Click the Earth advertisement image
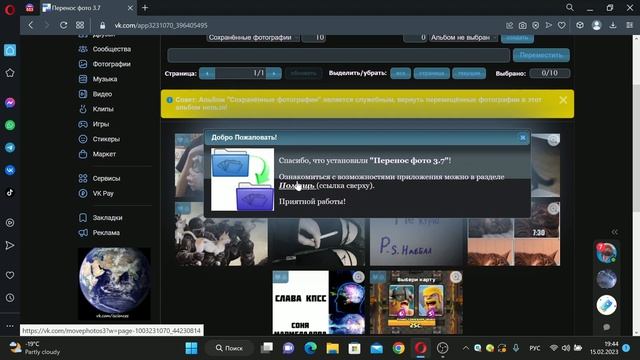This screenshot has width=640, height=360. (114, 284)
